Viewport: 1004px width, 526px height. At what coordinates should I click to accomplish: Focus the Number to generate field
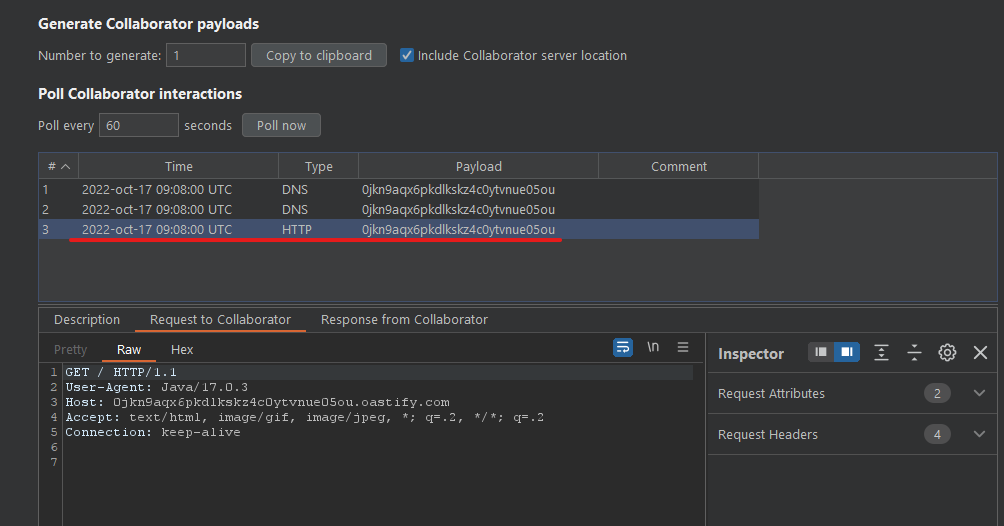tap(206, 55)
